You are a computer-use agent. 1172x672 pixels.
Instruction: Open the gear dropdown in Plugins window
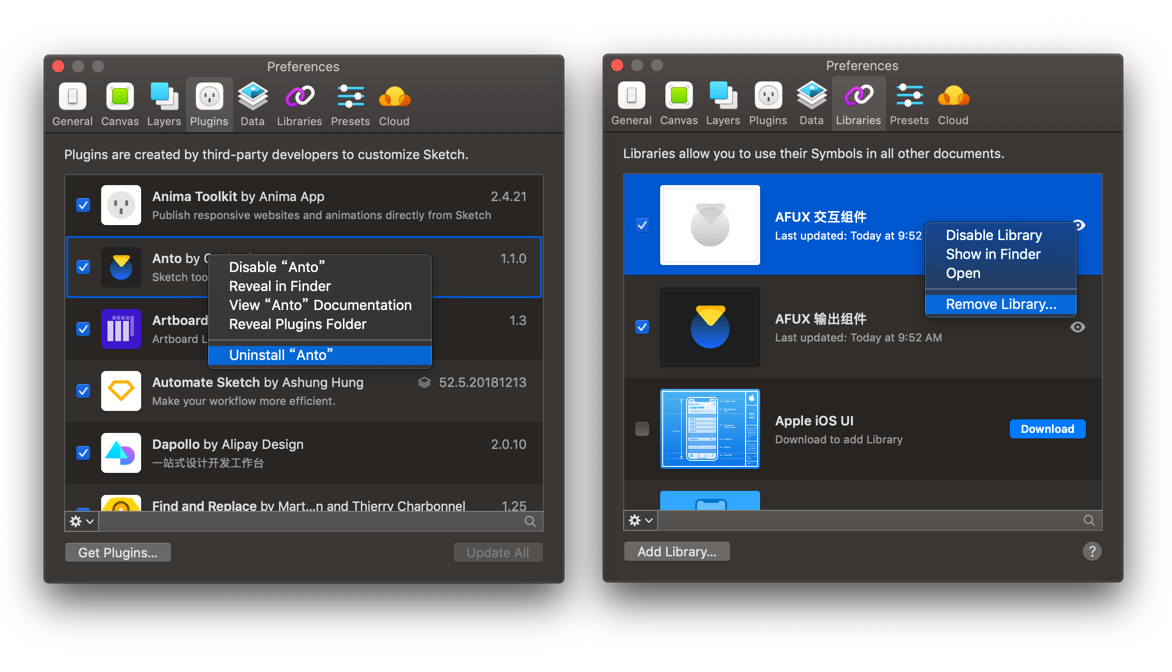[81, 522]
